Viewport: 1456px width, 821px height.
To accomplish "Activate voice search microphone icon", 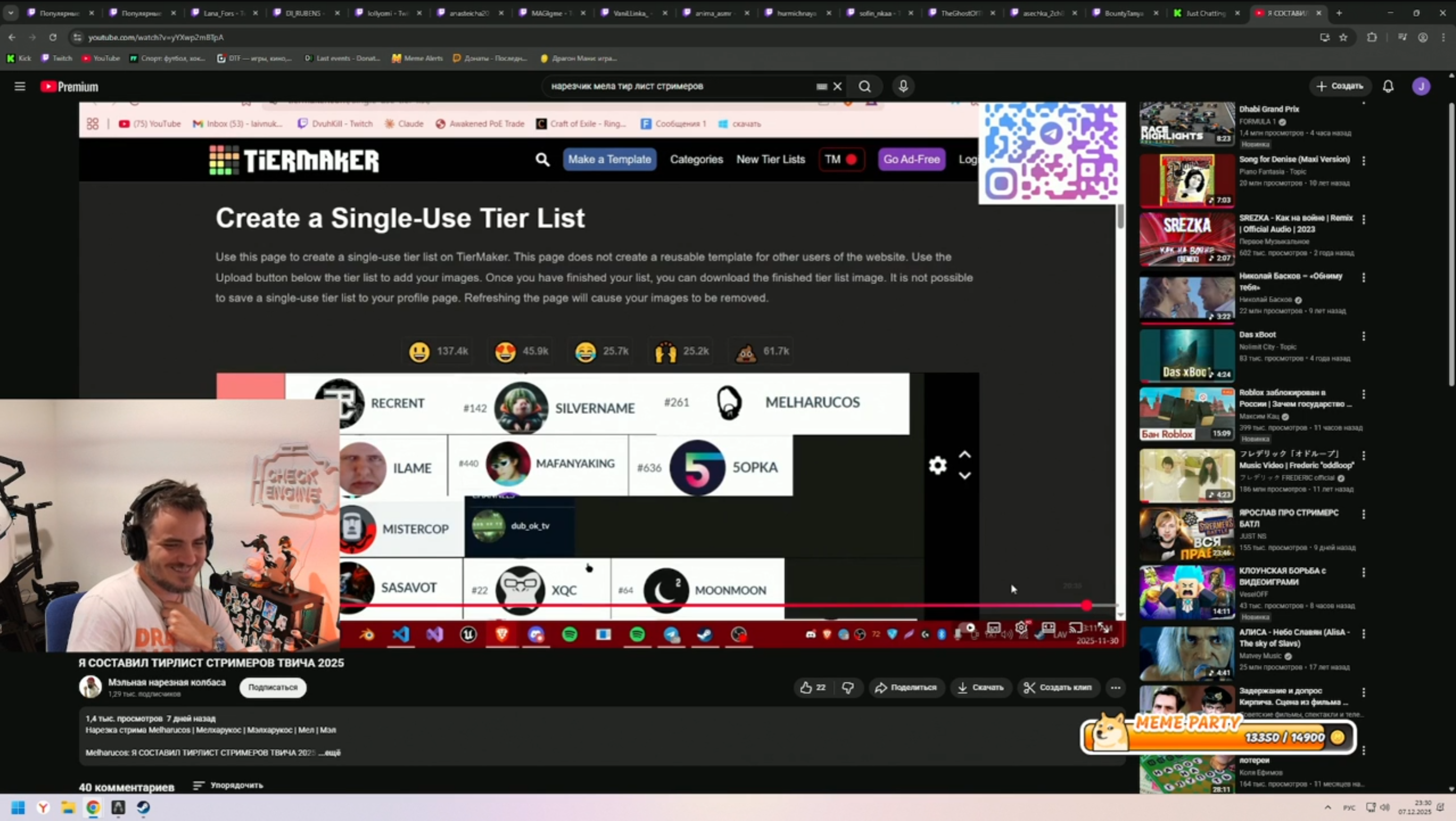I will 903,86.
